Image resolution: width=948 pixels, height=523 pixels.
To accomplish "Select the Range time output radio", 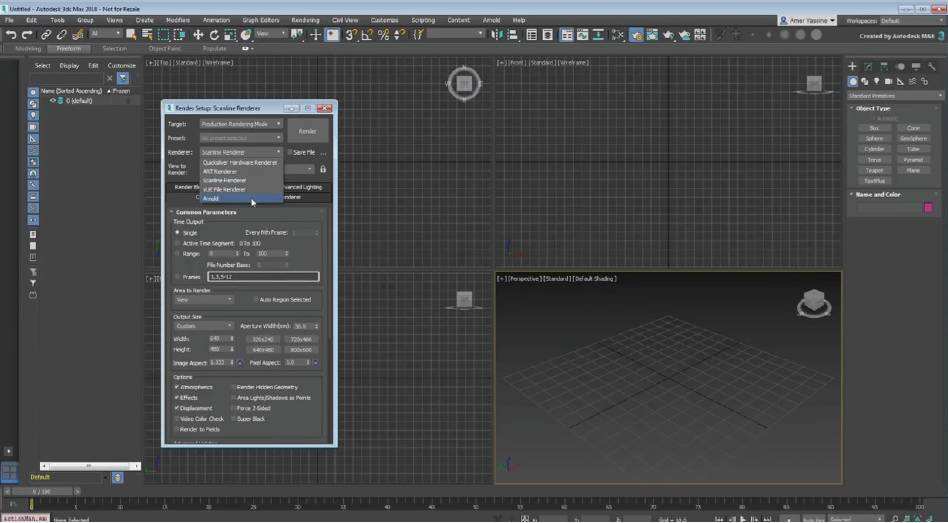I will (177, 254).
